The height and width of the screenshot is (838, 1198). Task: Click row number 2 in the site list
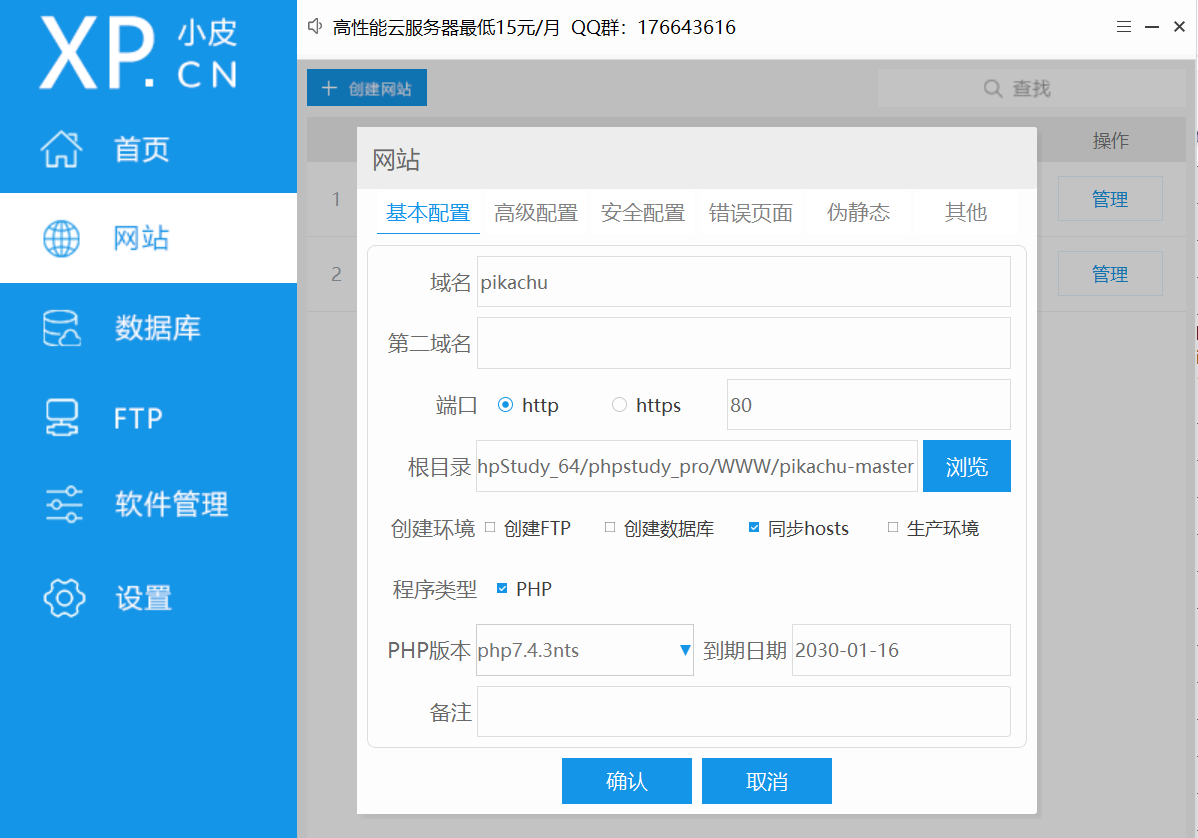tap(336, 274)
